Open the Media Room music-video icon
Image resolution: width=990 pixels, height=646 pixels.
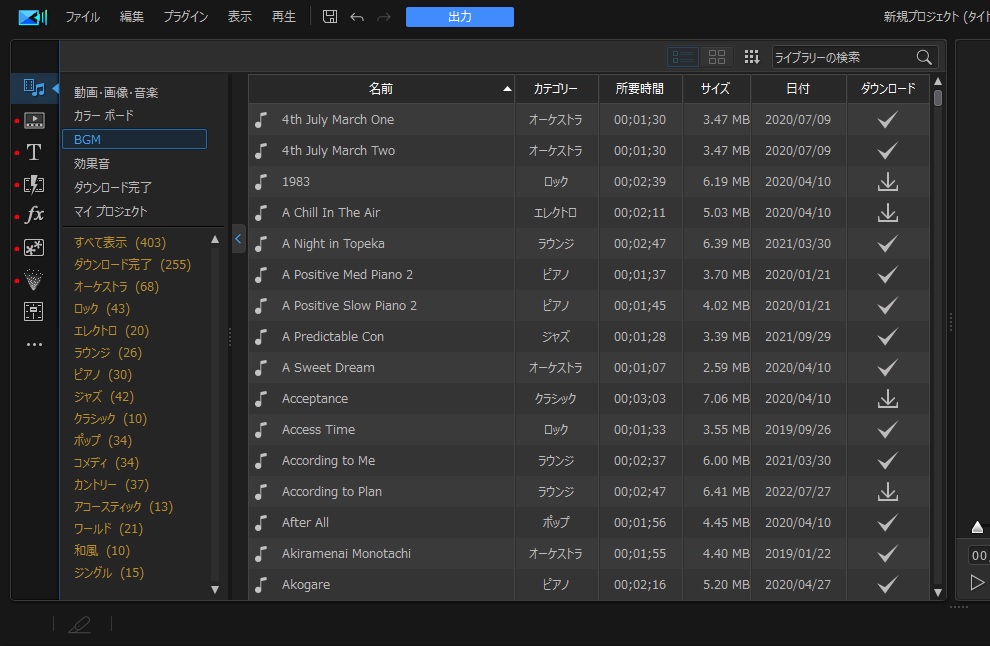(x=33, y=88)
